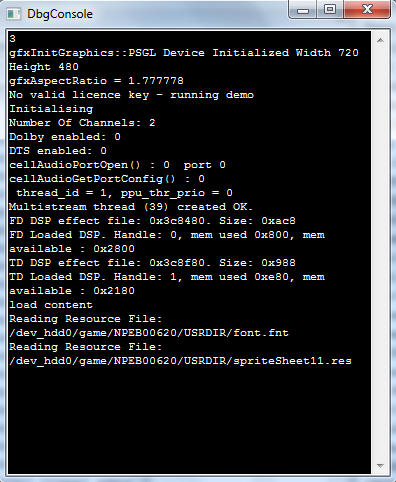Image resolution: width=396 pixels, height=482 pixels.
Task: Click the gfxAspectRatio = 1.777778 line
Action: tap(96, 81)
